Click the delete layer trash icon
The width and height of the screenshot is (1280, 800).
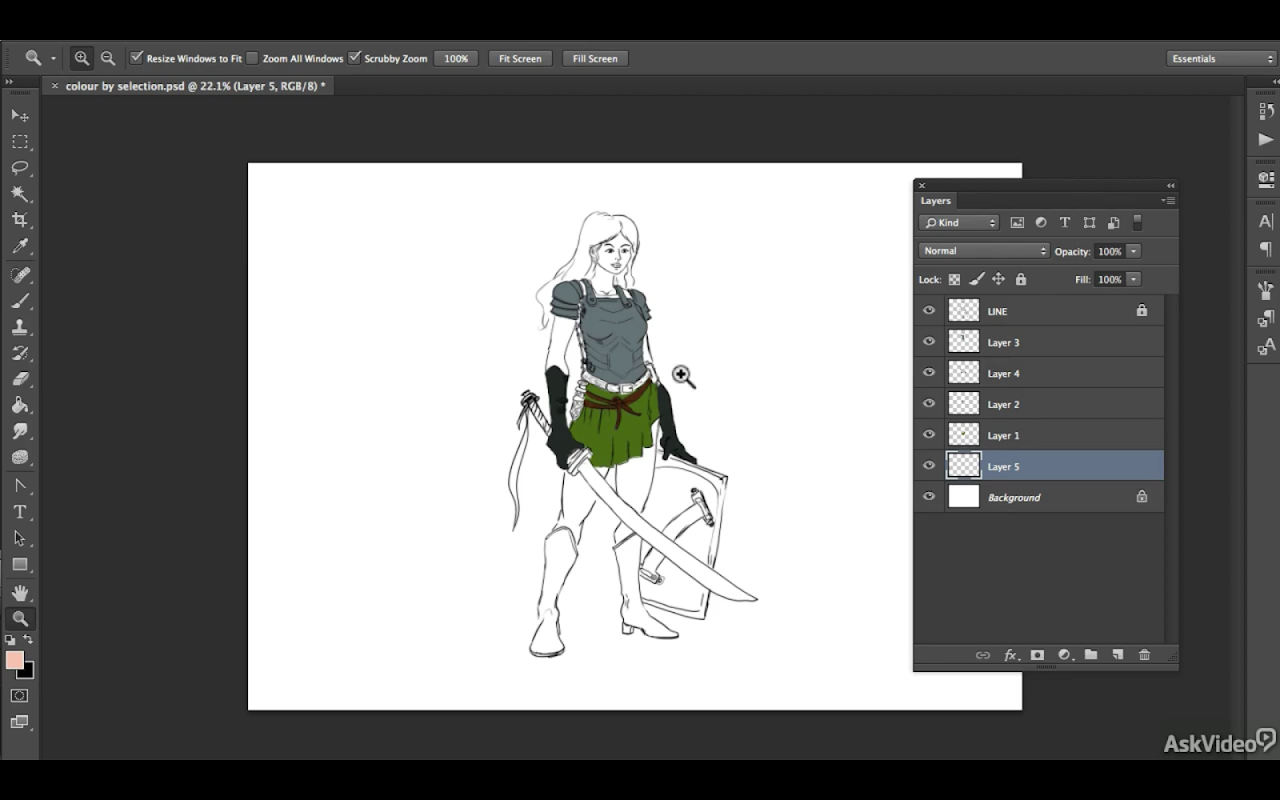point(1144,655)
